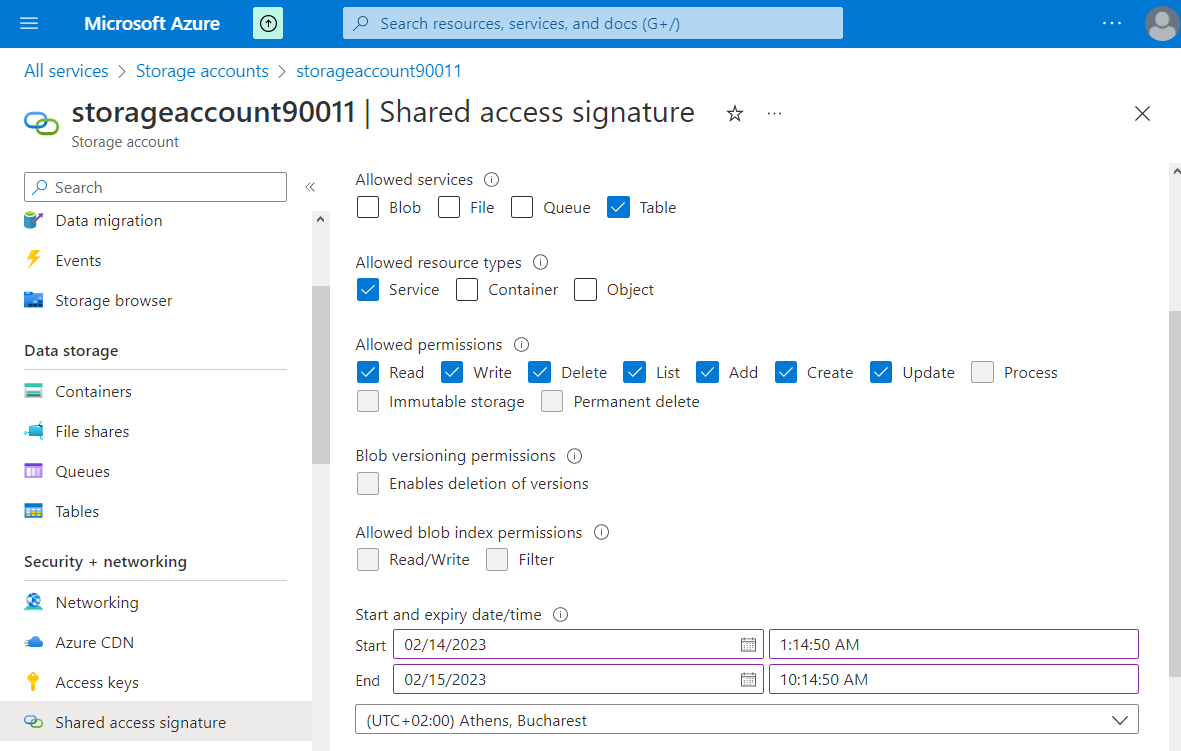The image size is (1181, 751).
Task: Click the Storage browser icon
Action: (x=33, y=301)
